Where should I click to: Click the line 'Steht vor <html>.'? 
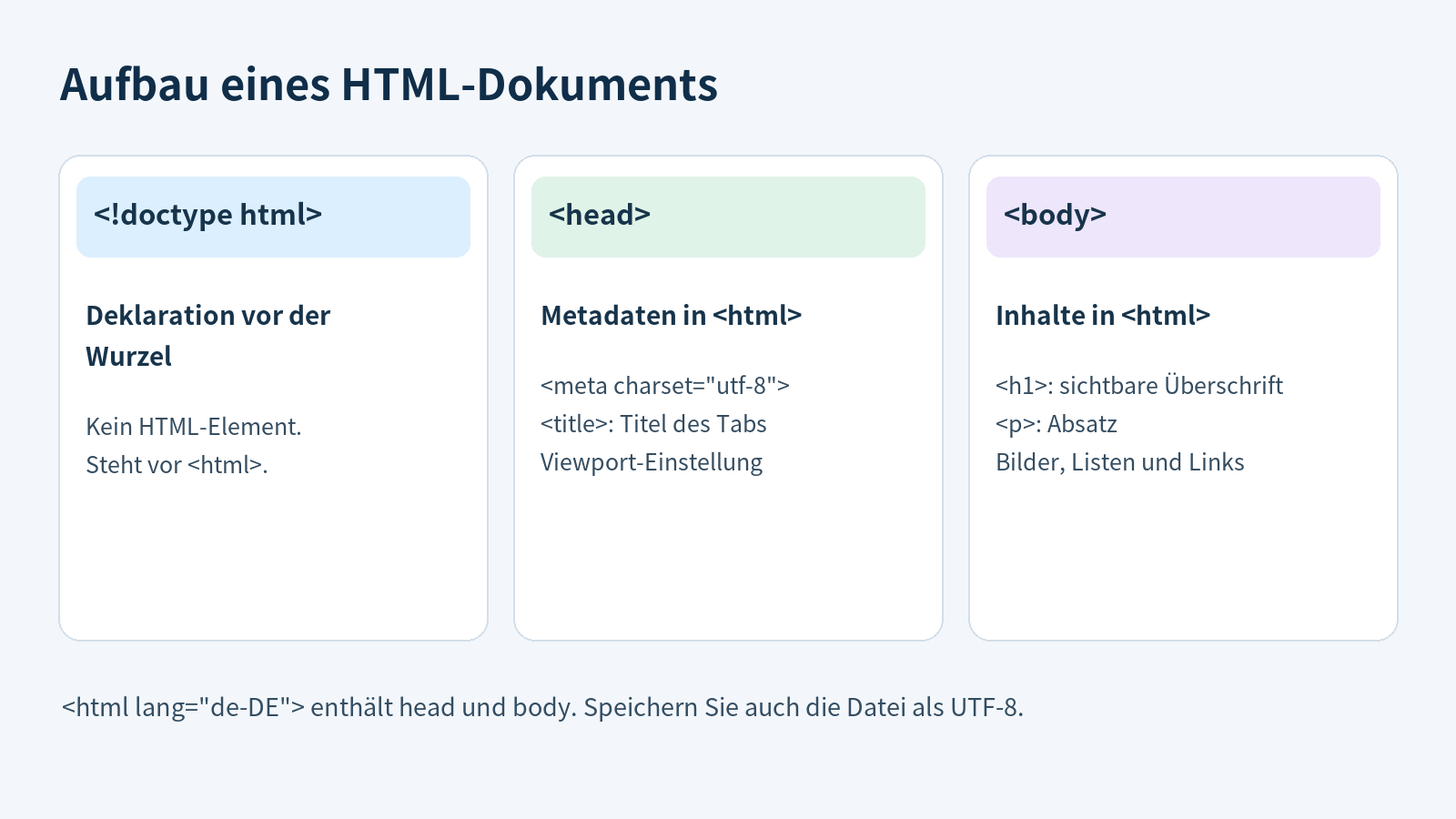pyautogui.click(x=177, y=465)
